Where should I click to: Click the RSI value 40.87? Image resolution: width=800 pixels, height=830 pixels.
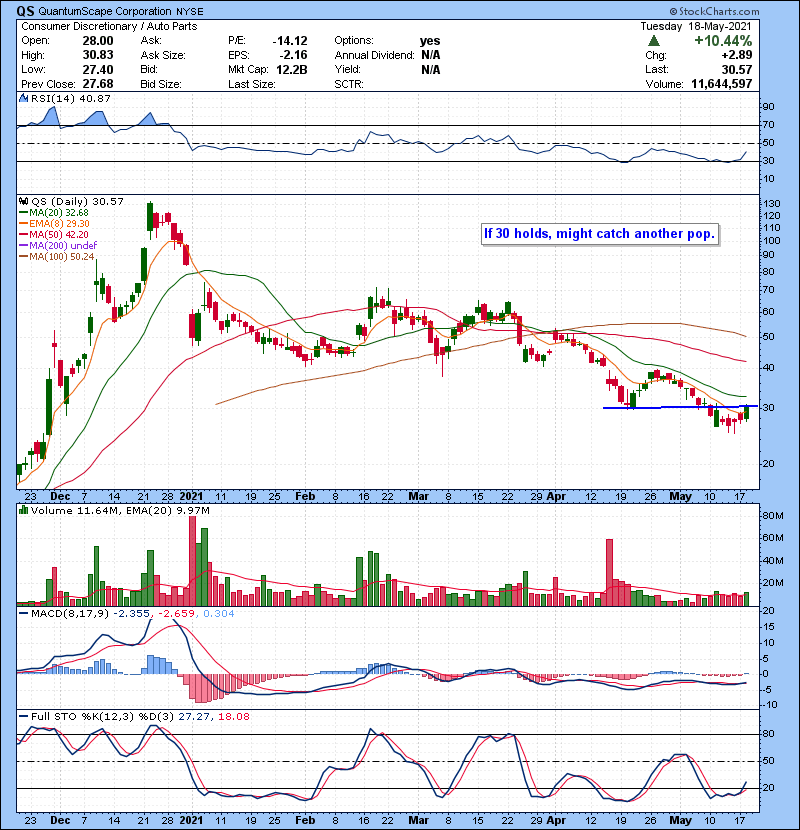click(x=96, y=98)
